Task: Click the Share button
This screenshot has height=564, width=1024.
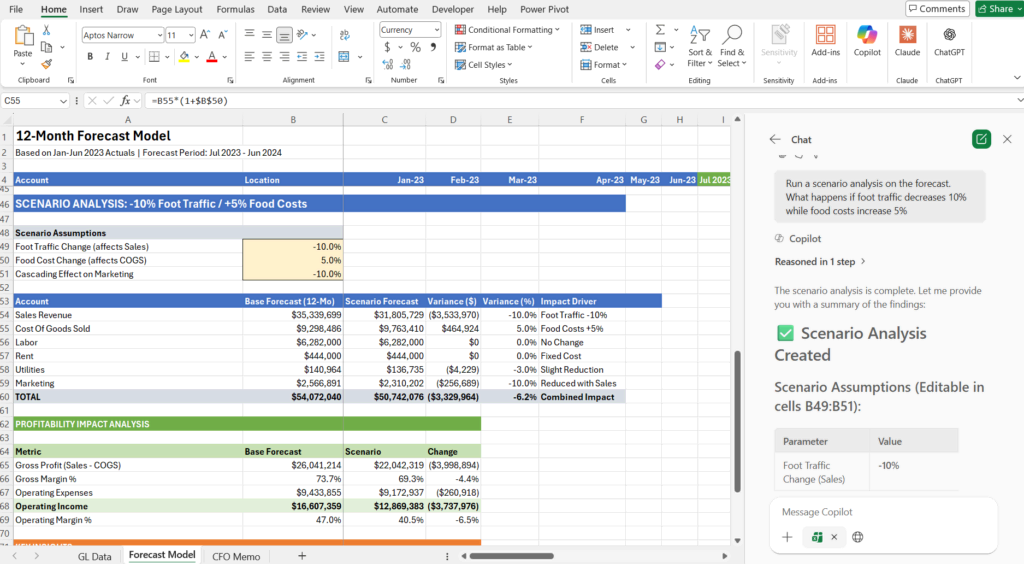Action: point(999,8)
